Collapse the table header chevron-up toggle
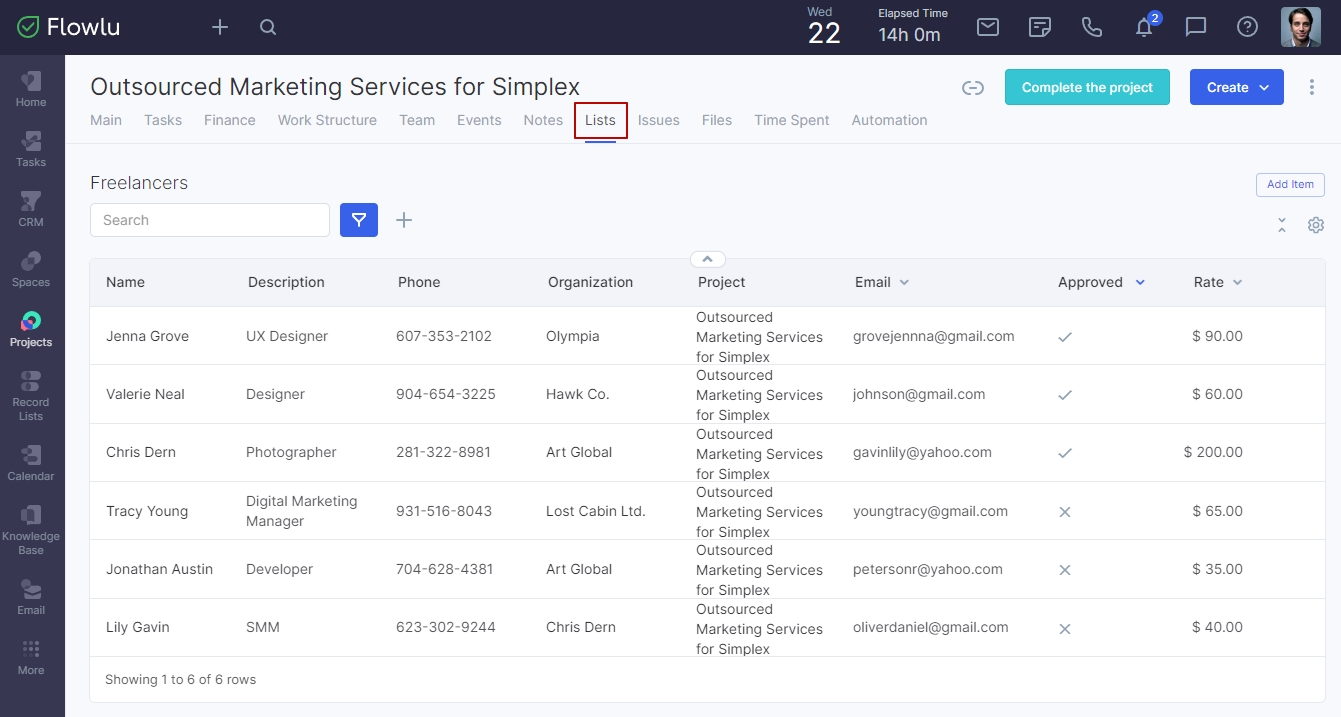The height and width of the screenshot is (717, 1341). click(x=707, y=259)
